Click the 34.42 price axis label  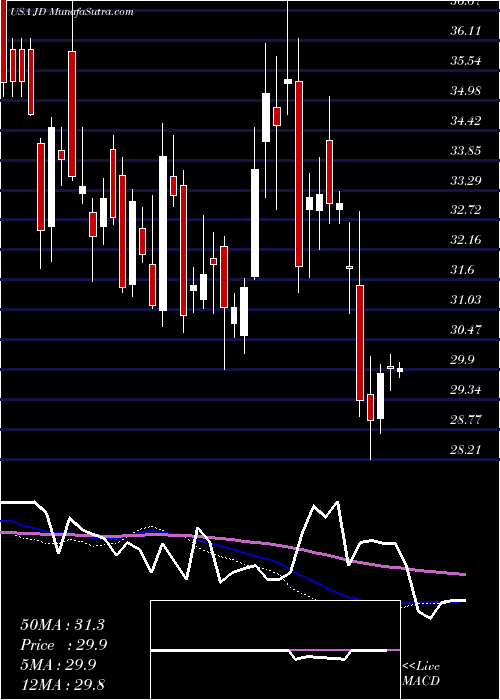tap(466, 121)
